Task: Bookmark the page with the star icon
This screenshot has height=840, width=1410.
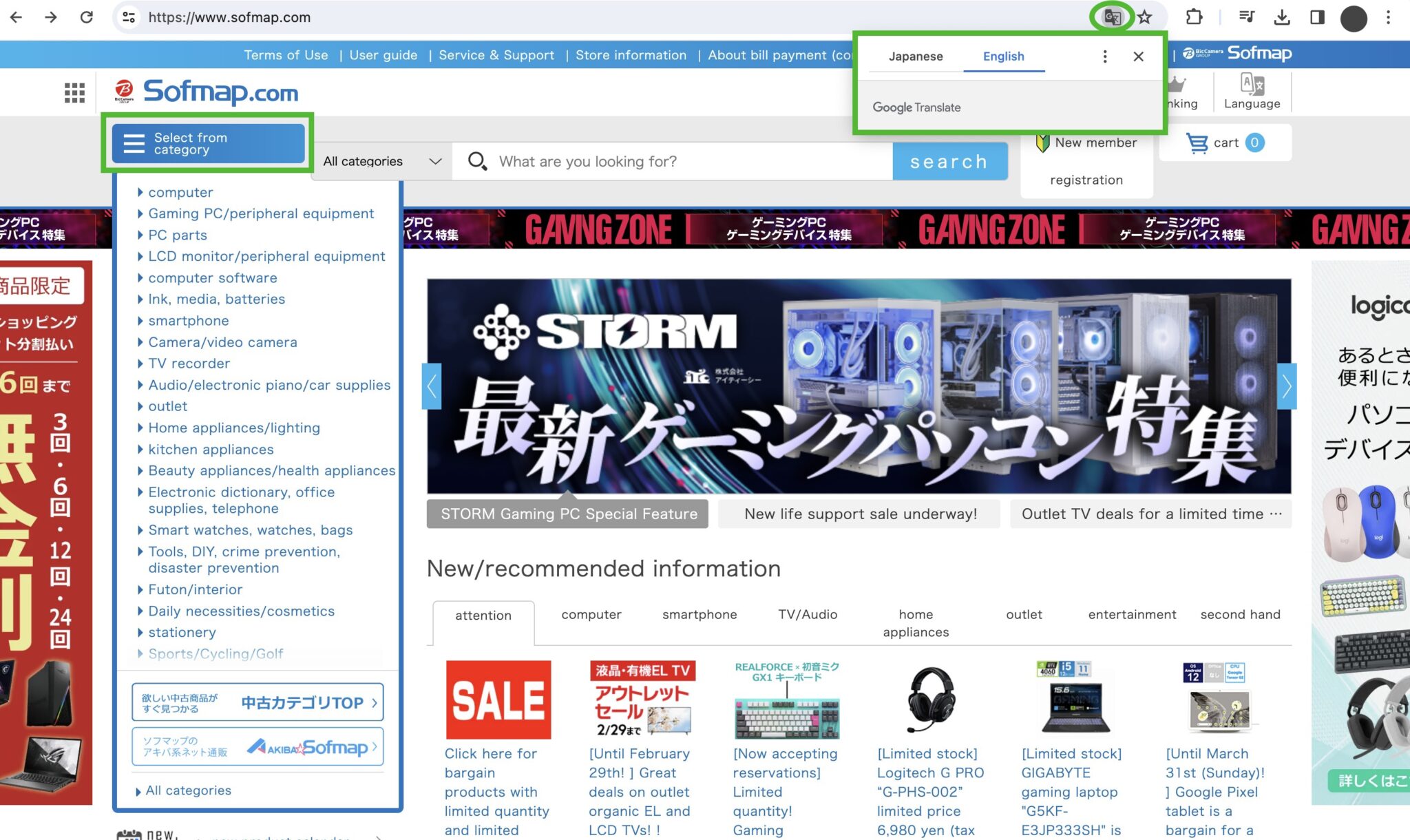Action: (1144, 17)
